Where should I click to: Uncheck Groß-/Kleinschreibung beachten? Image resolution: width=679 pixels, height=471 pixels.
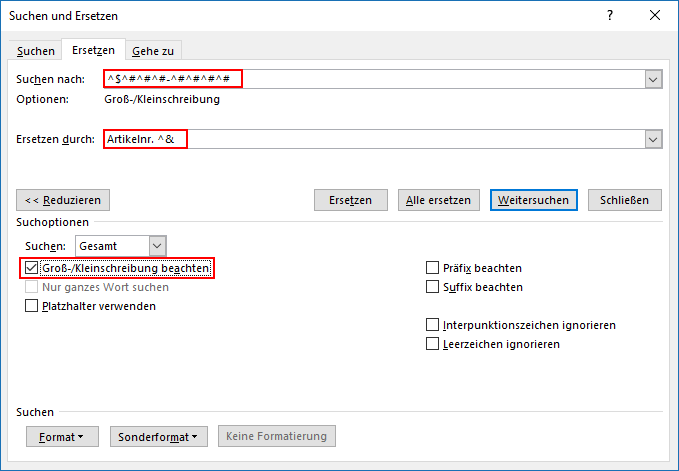pyautogui.click(x=31, y=268)
